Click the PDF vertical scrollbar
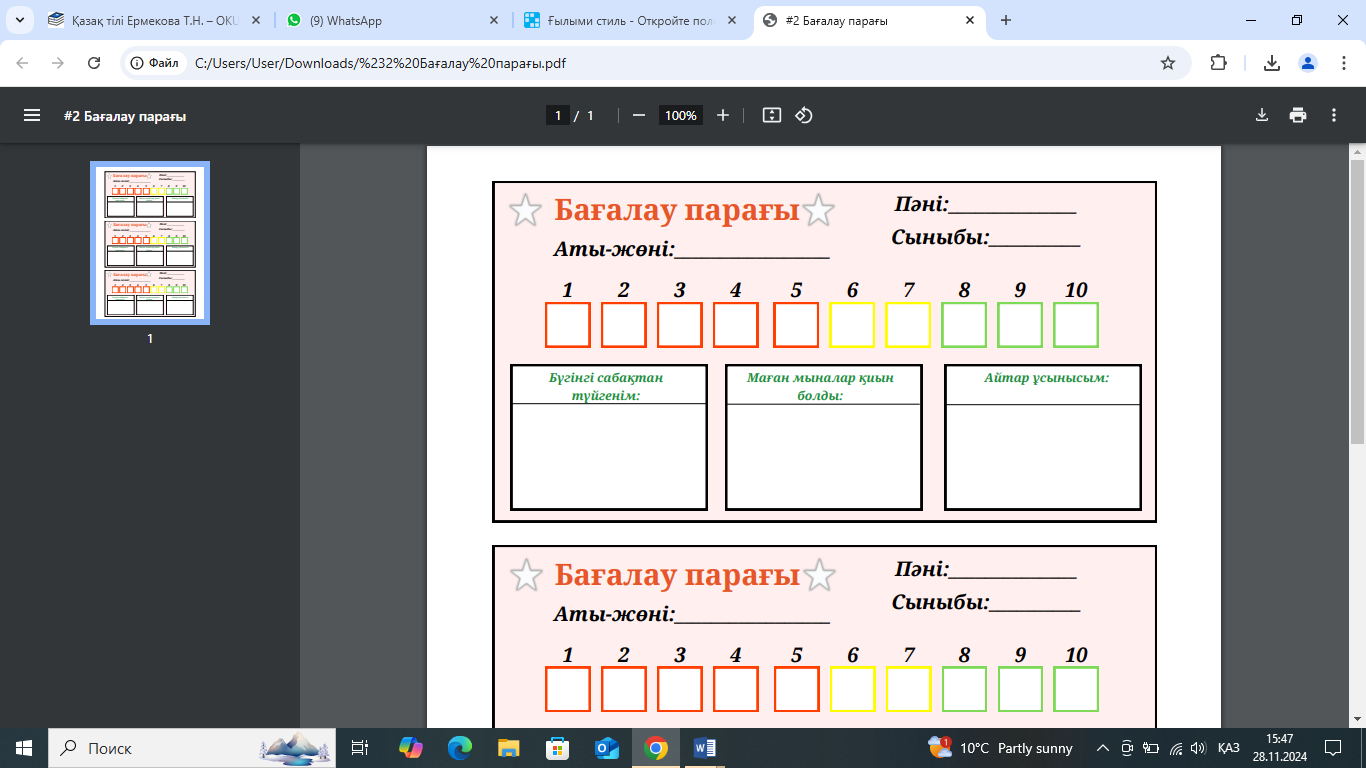 [1357, 300]
